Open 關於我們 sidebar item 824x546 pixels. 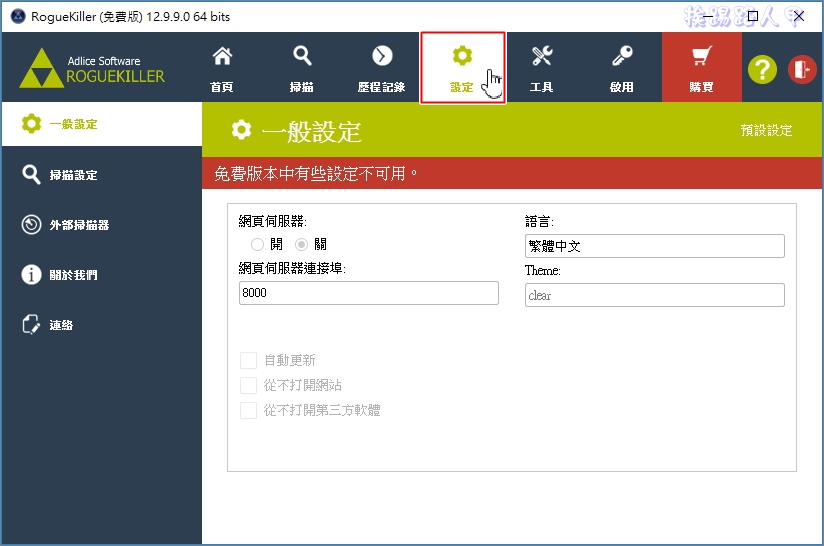tap(102, 274)
